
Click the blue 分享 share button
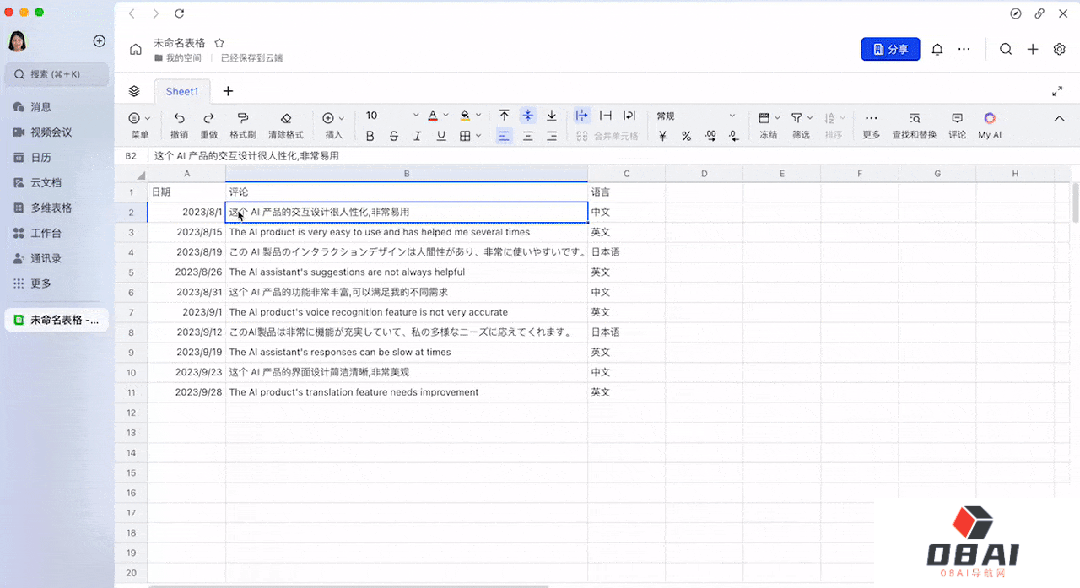point(890,49)
